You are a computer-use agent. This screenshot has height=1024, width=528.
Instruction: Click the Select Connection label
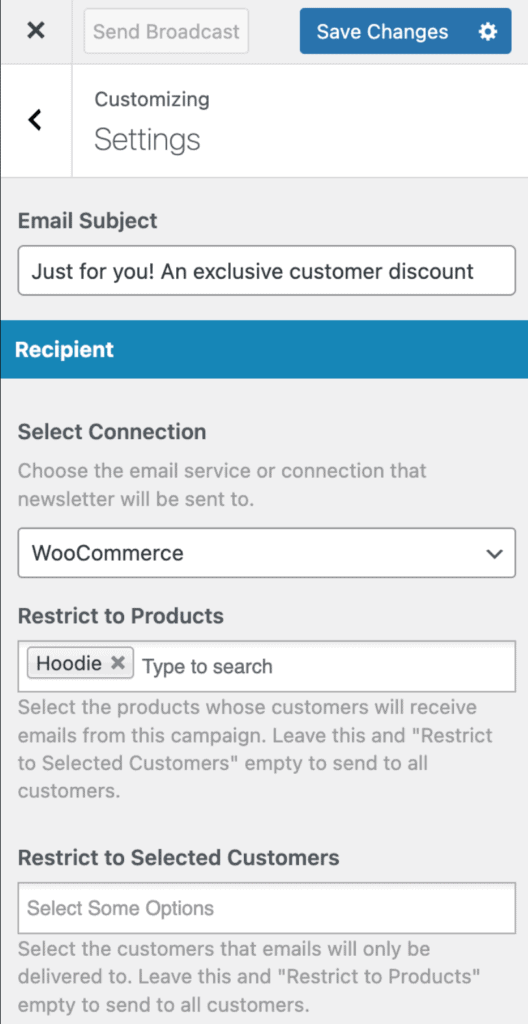click(x=112, y=432)
